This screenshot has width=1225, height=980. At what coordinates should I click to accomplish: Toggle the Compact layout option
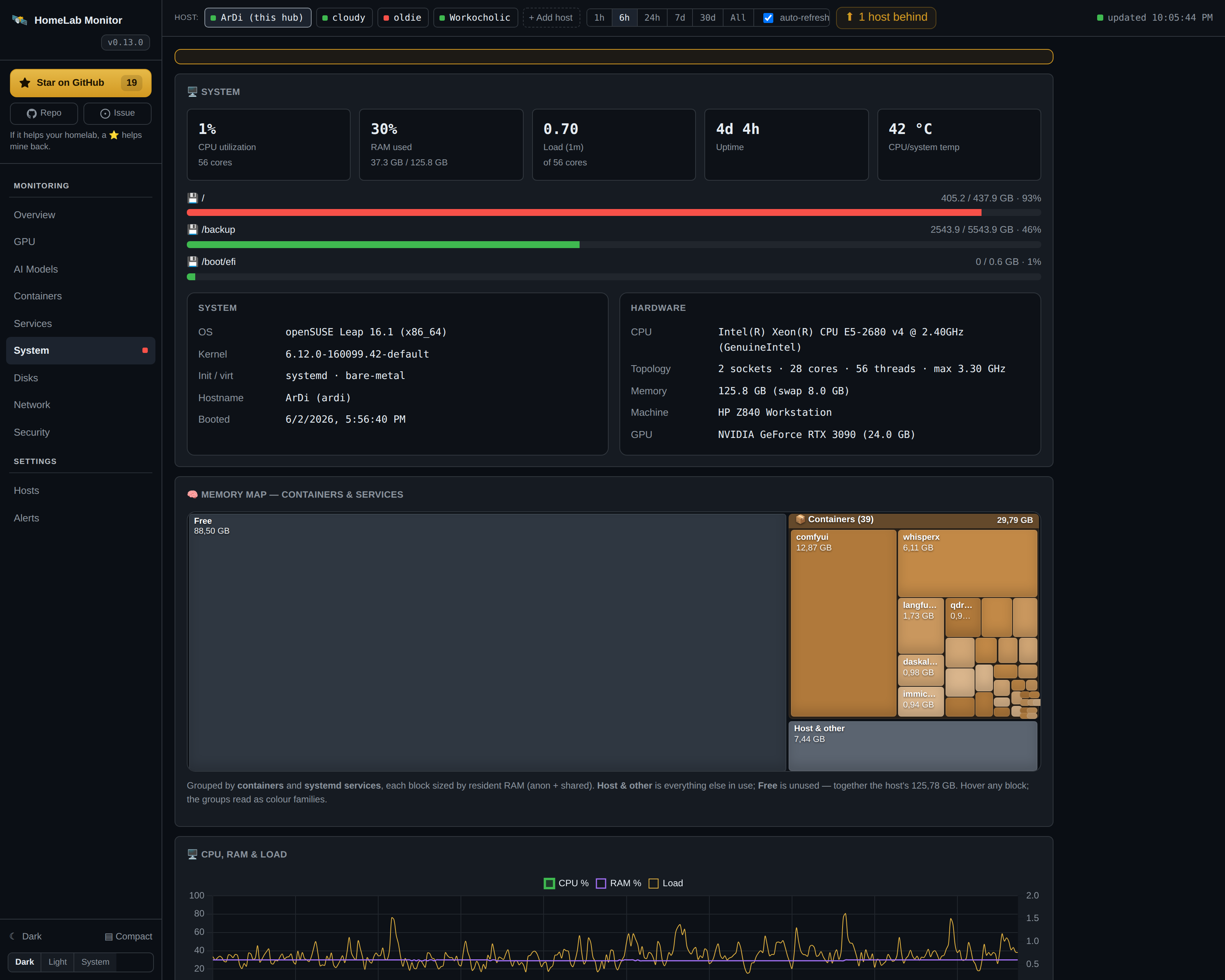point(128,936)
